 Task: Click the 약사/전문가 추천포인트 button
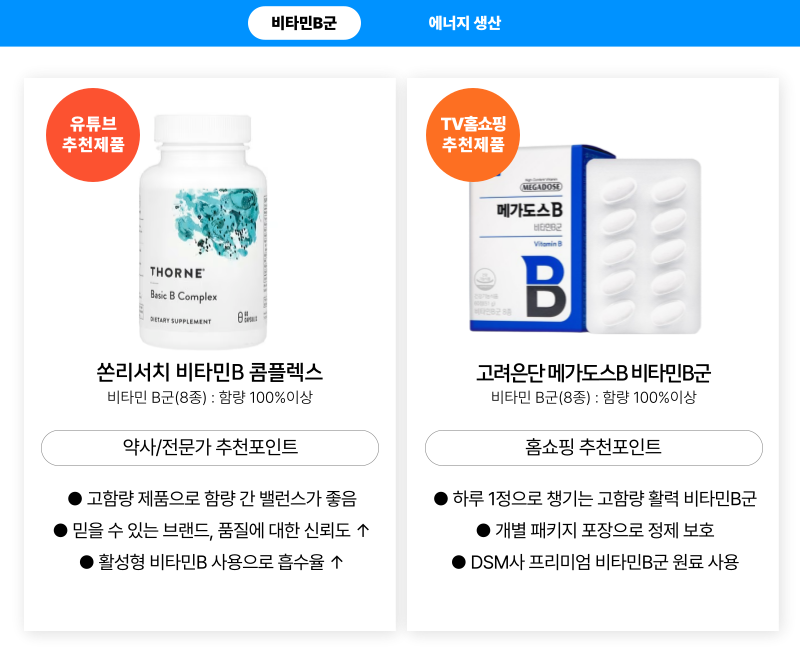tap(210, 447)
